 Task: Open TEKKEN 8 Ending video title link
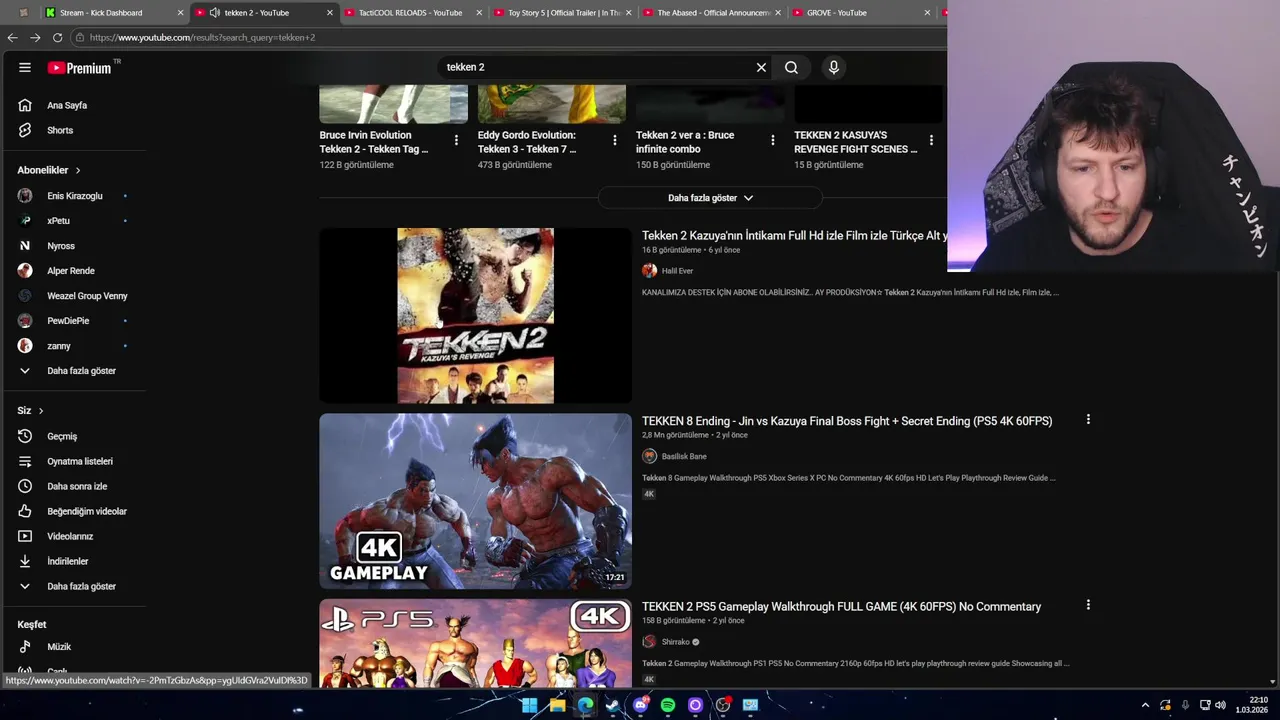847,421
